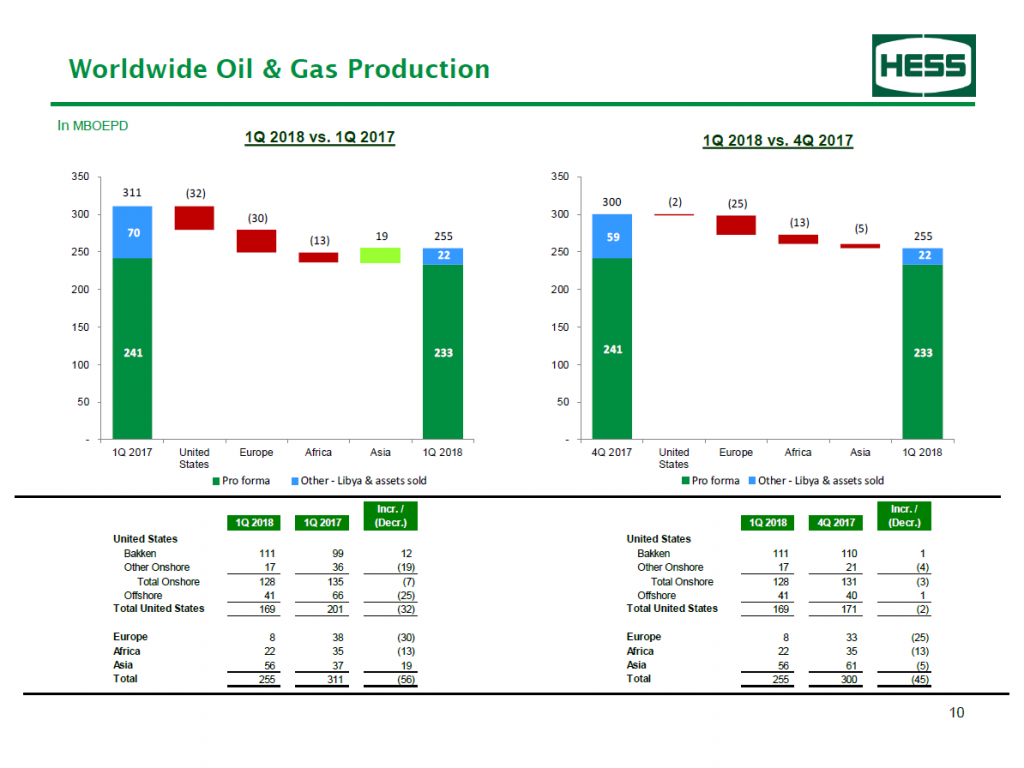Select the 1Q 2018 vs. 1Q 2017 tab
Viewport: 1024px width, 768px height.
pos(319,138)
